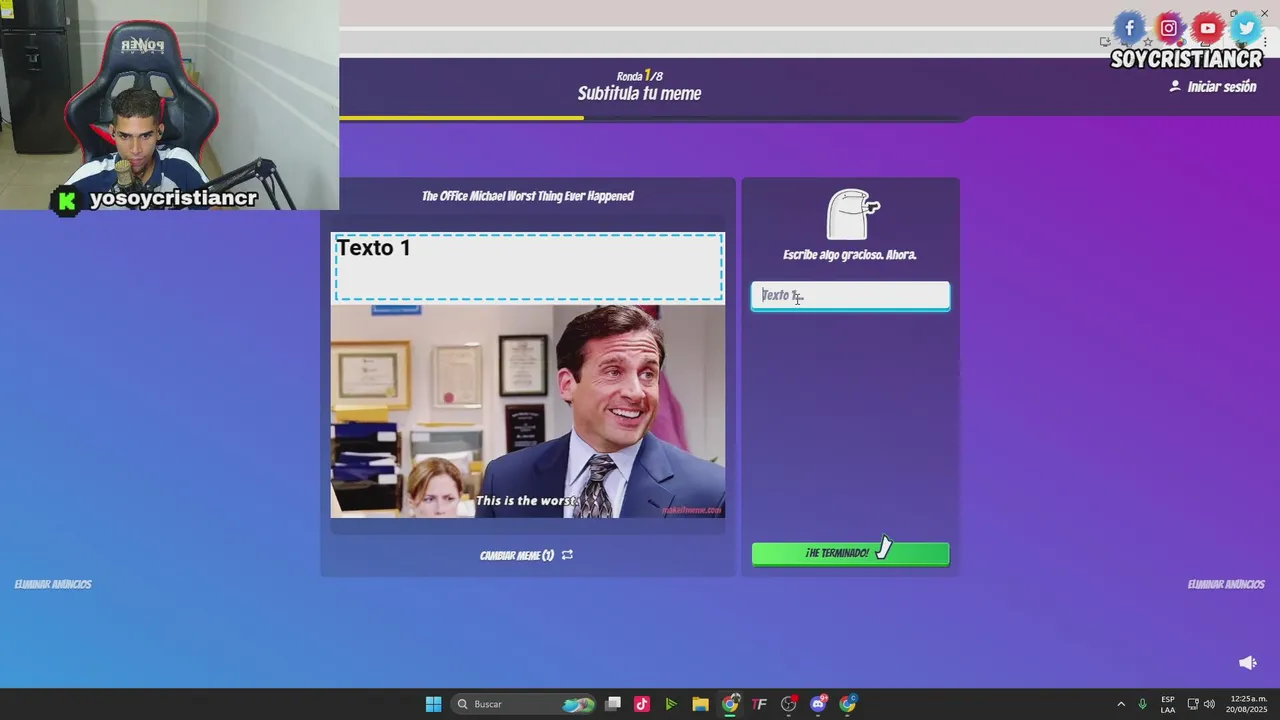Open Task View from the taskbar
This screenshot has height=720, width=1280.
[613, 704]
